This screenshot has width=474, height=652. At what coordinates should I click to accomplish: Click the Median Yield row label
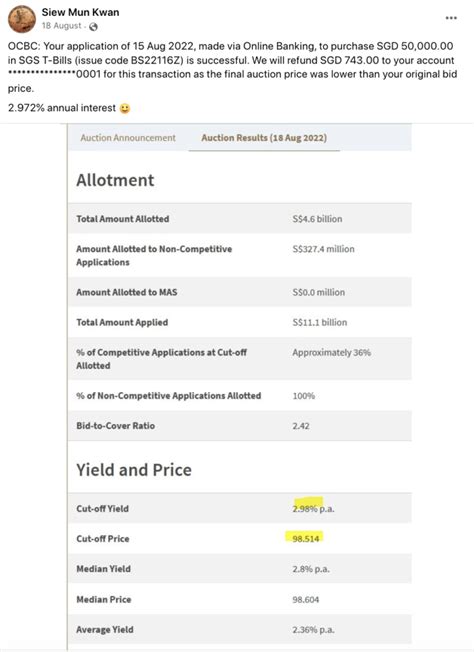[104, 569]
